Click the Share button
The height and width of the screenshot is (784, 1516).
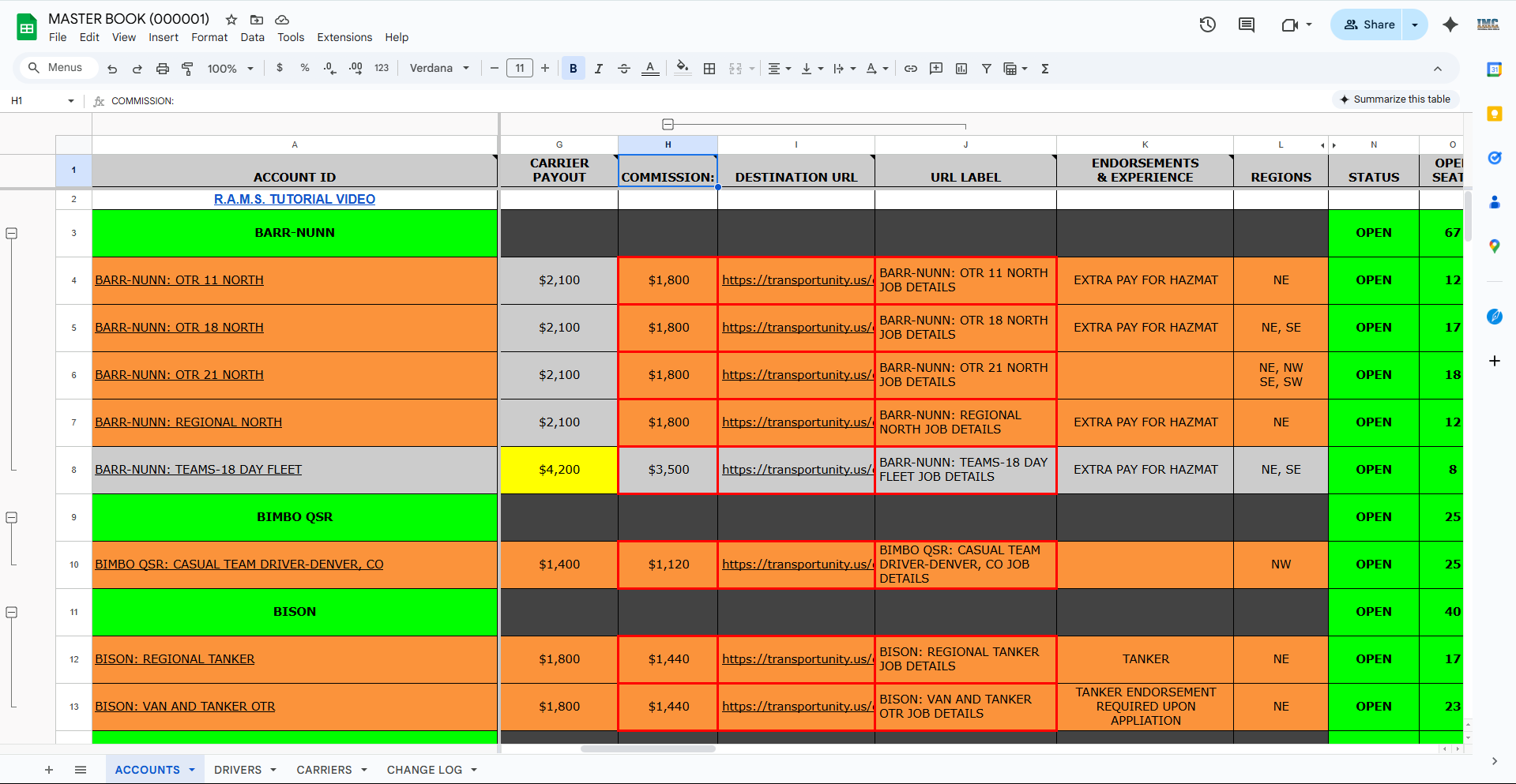(1369, 24)
